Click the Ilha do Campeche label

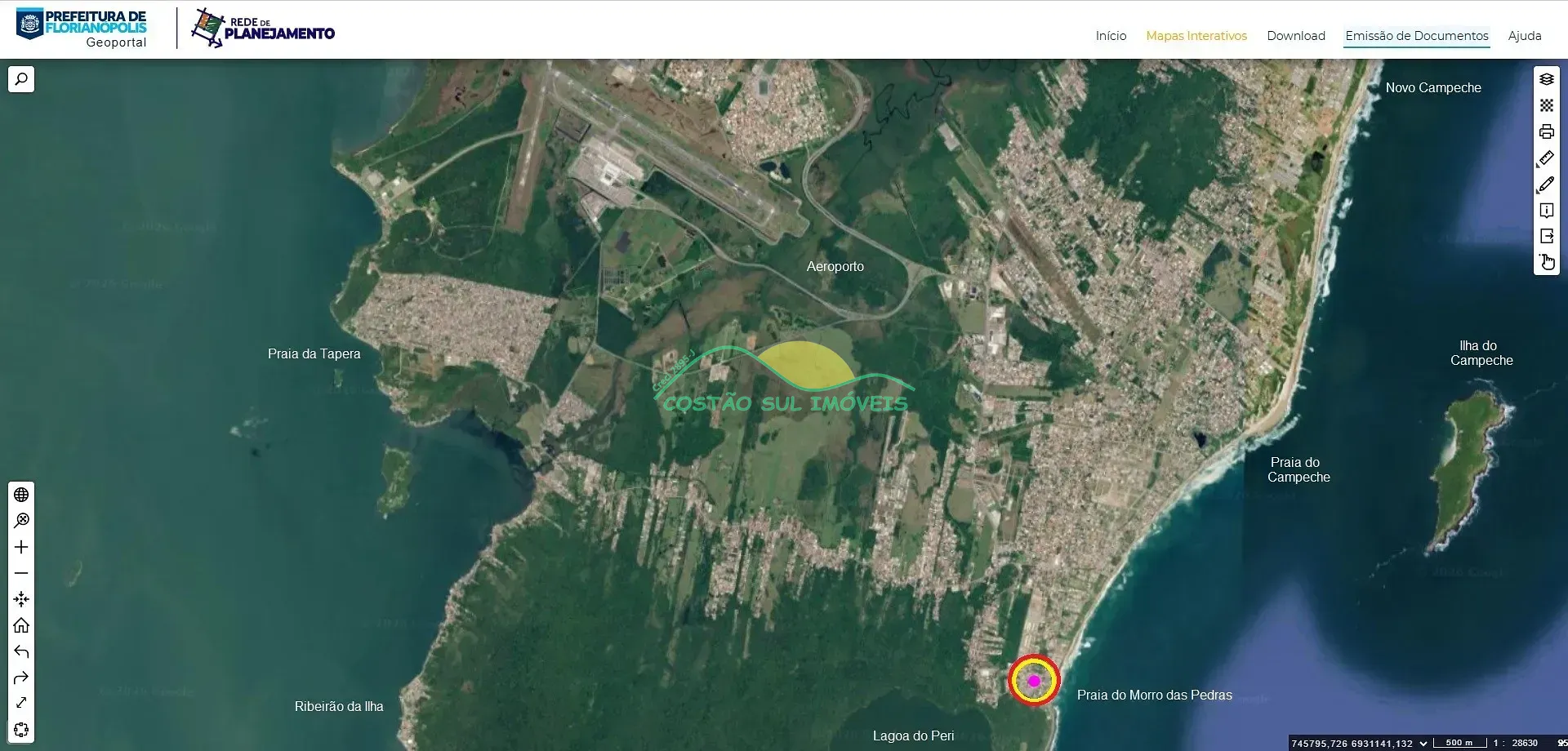1481,353
